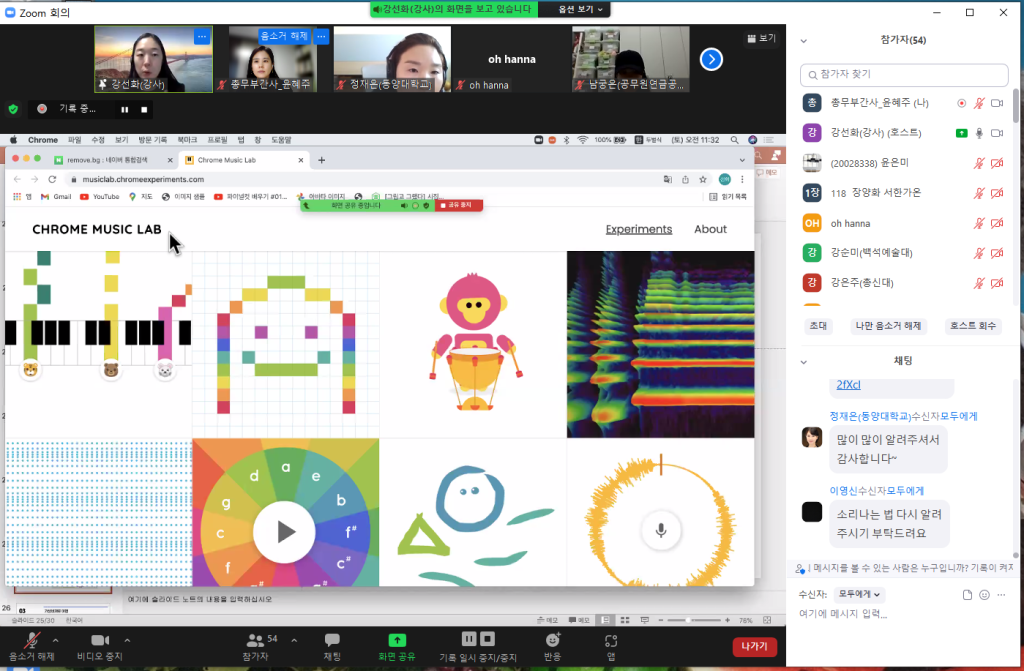Click the 참가자 찾기 search field
Screen dimensions: 1024x671
point(905,74)
